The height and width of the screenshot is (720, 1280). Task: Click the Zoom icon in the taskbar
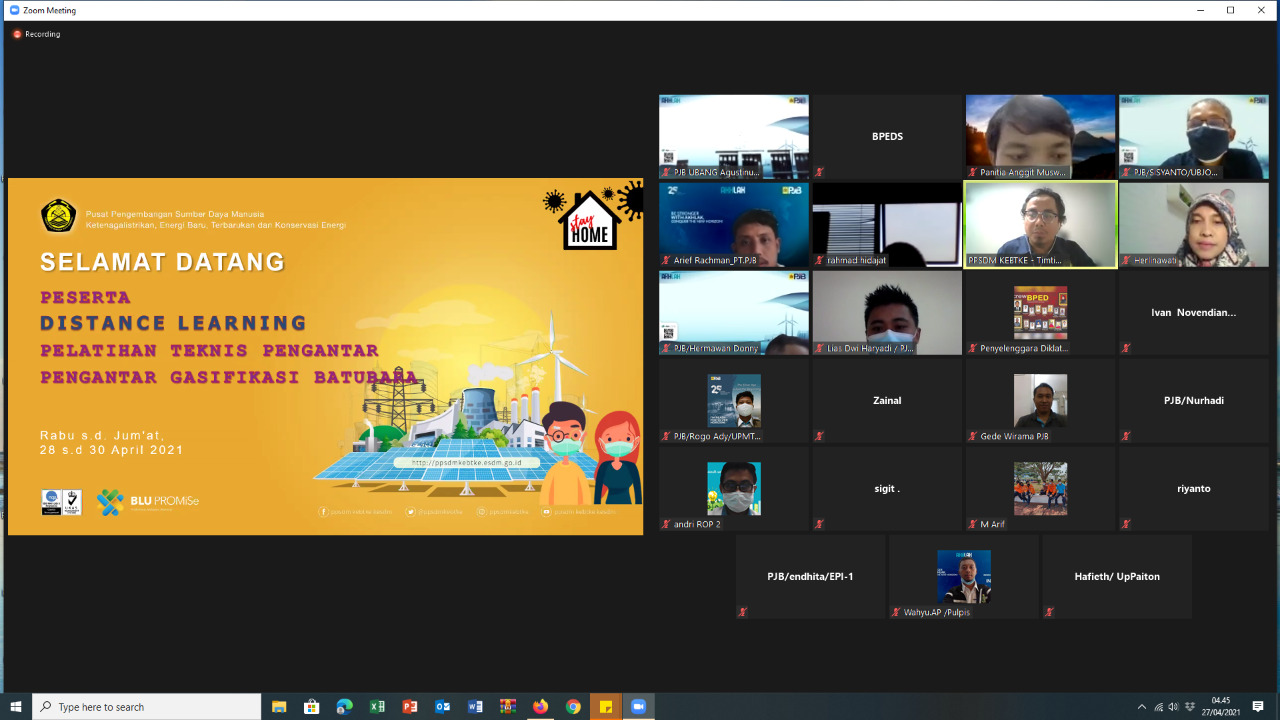tap(638, 707)
